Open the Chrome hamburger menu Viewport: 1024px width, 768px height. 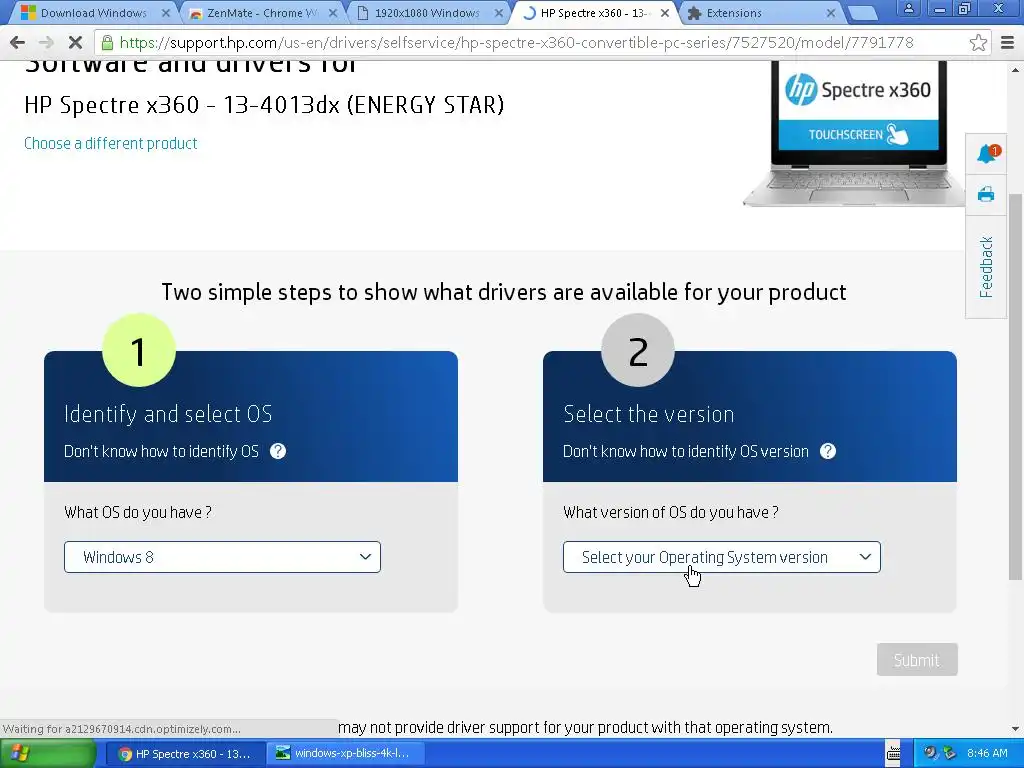tap(1007, 43)
